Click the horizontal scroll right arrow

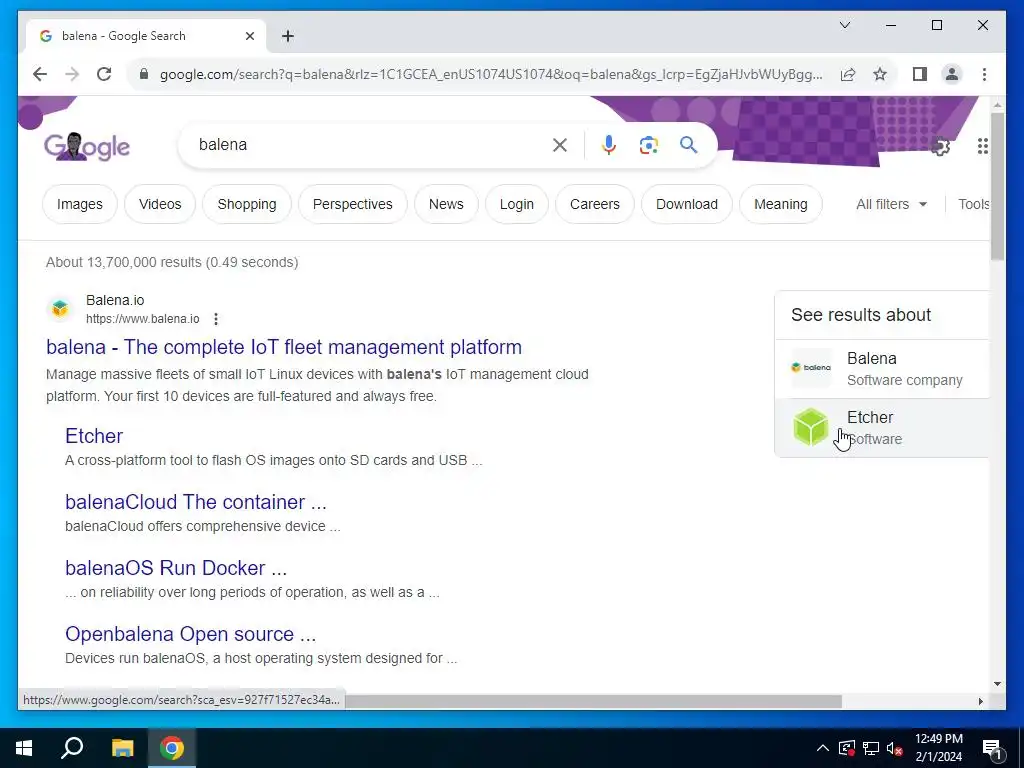(x=980, y=701)
